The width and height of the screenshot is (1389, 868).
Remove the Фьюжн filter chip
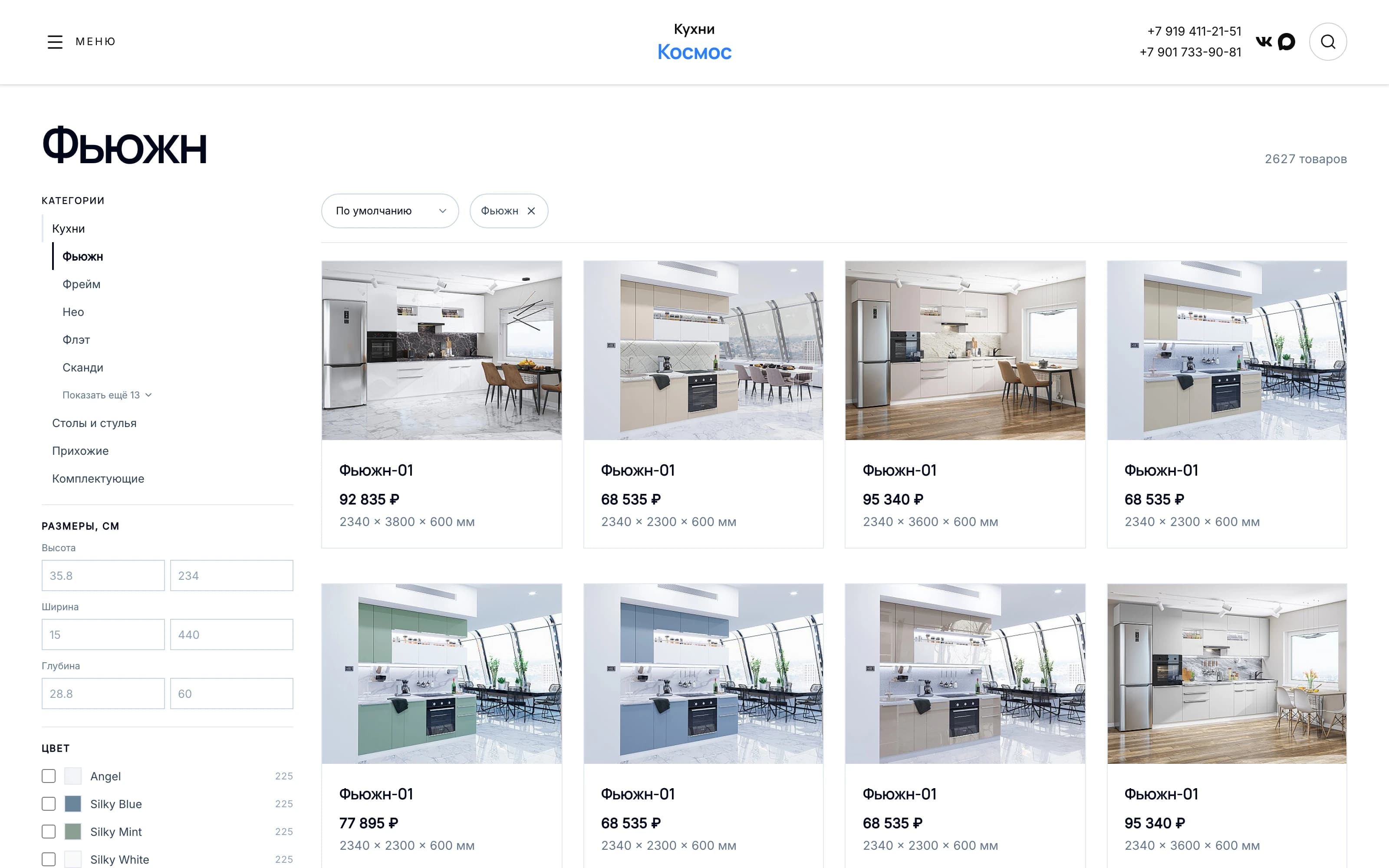click(x=531, y=210)
